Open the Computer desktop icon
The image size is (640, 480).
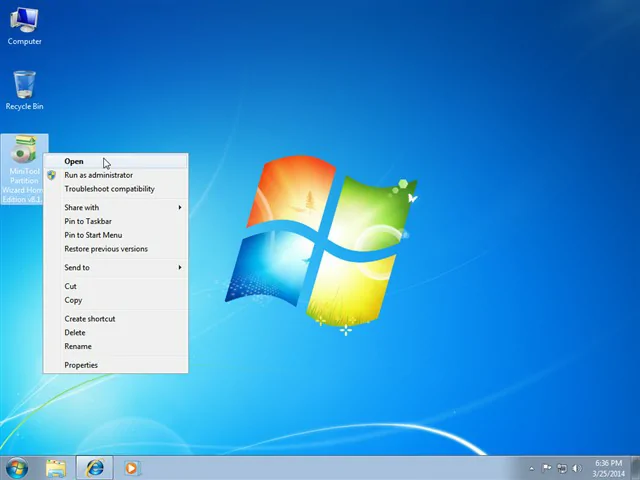click(x=24, y=25)
